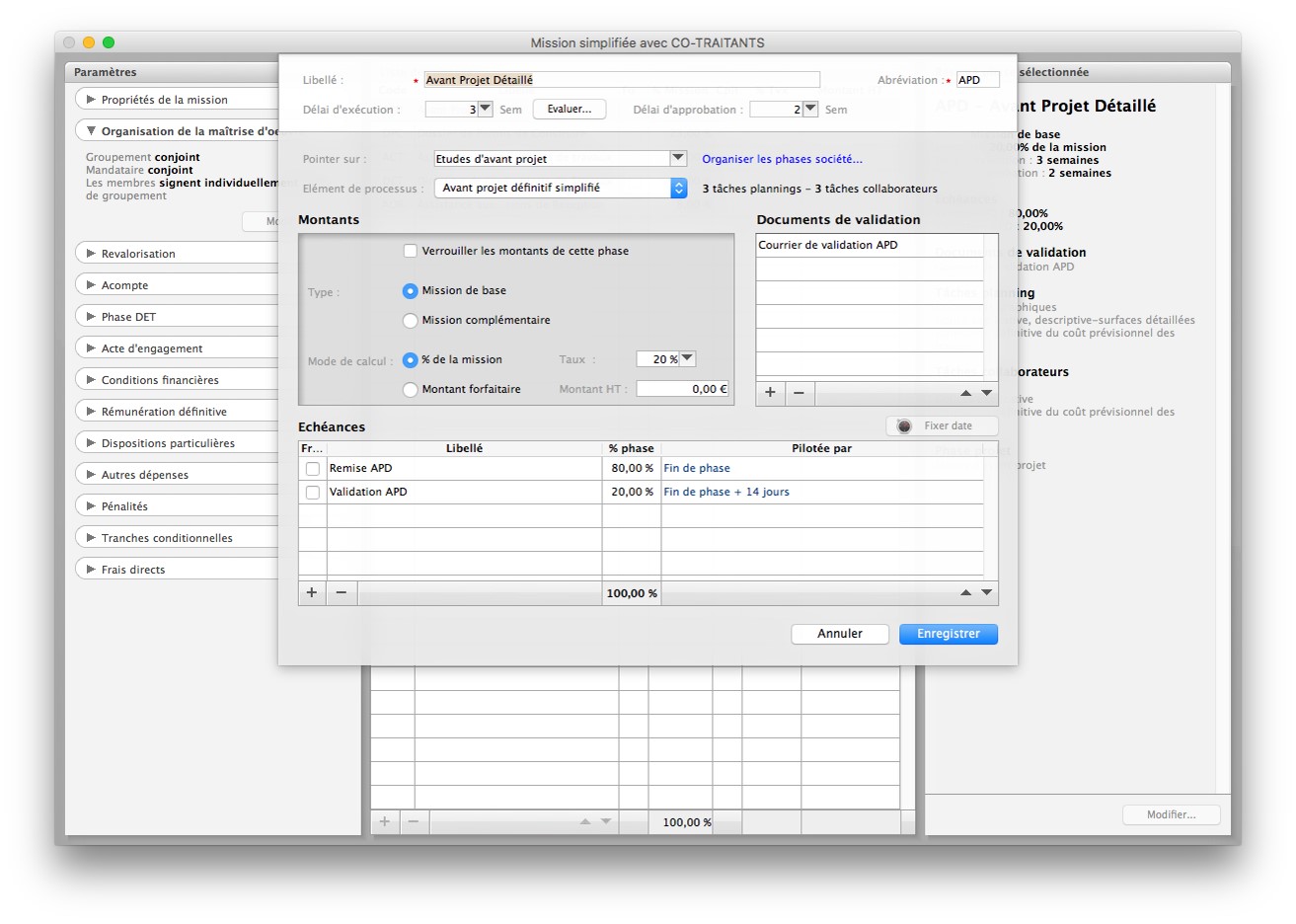Screen dimensions: 1296x924
Task: Click the 20,00 % phase cell
Action: click(632, 492)
